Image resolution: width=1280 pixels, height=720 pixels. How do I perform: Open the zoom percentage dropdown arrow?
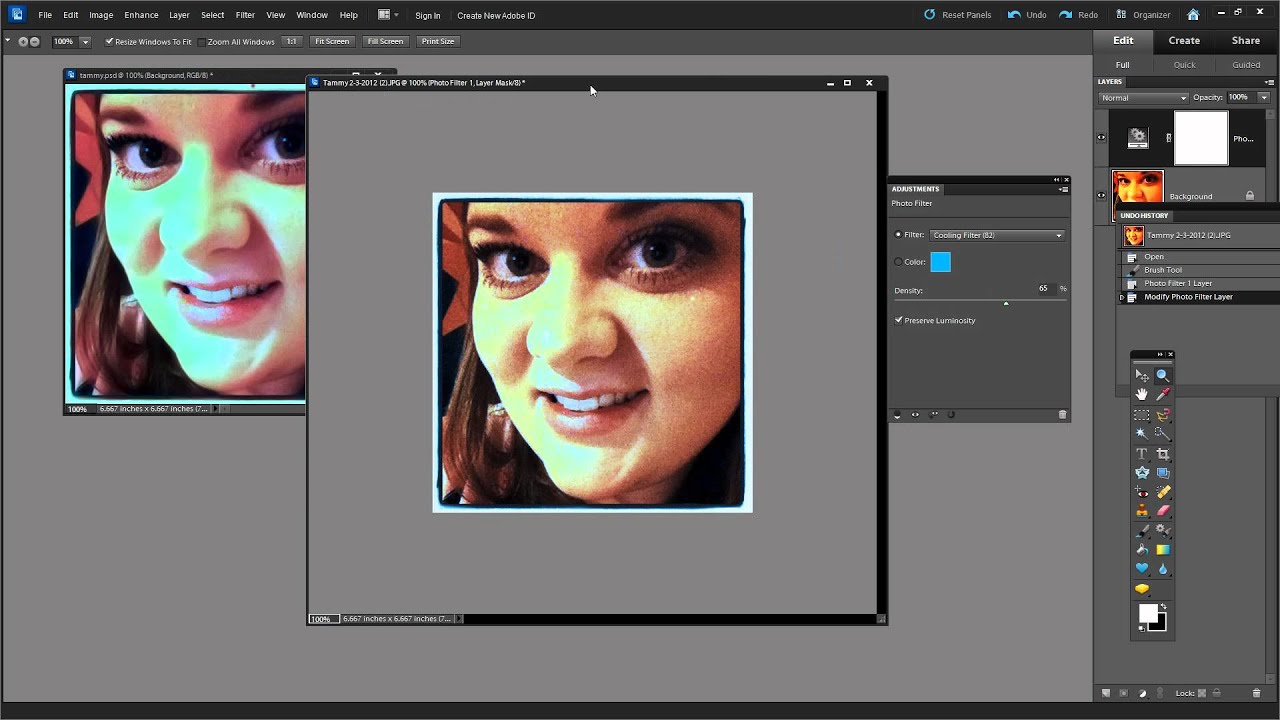tap(85, 42)
